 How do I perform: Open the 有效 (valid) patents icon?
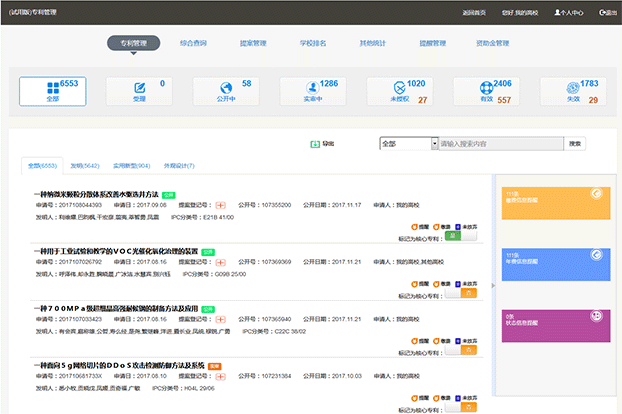pos(485,88)
